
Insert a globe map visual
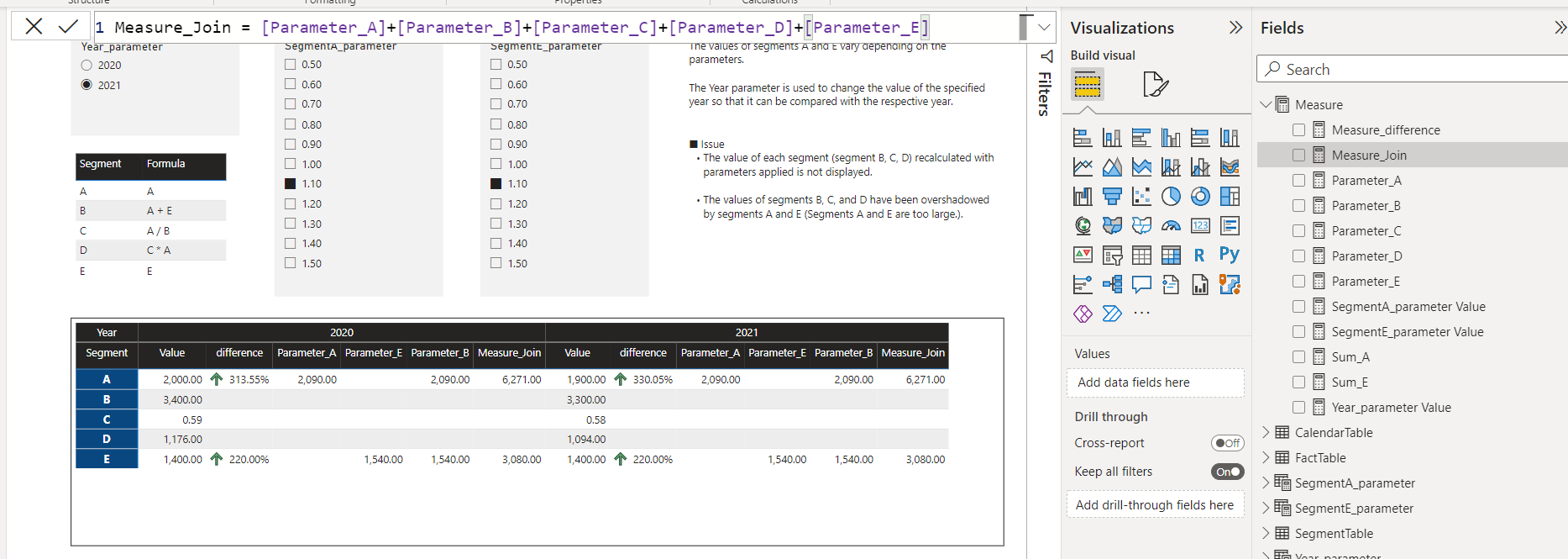(x=1083, y=225)
